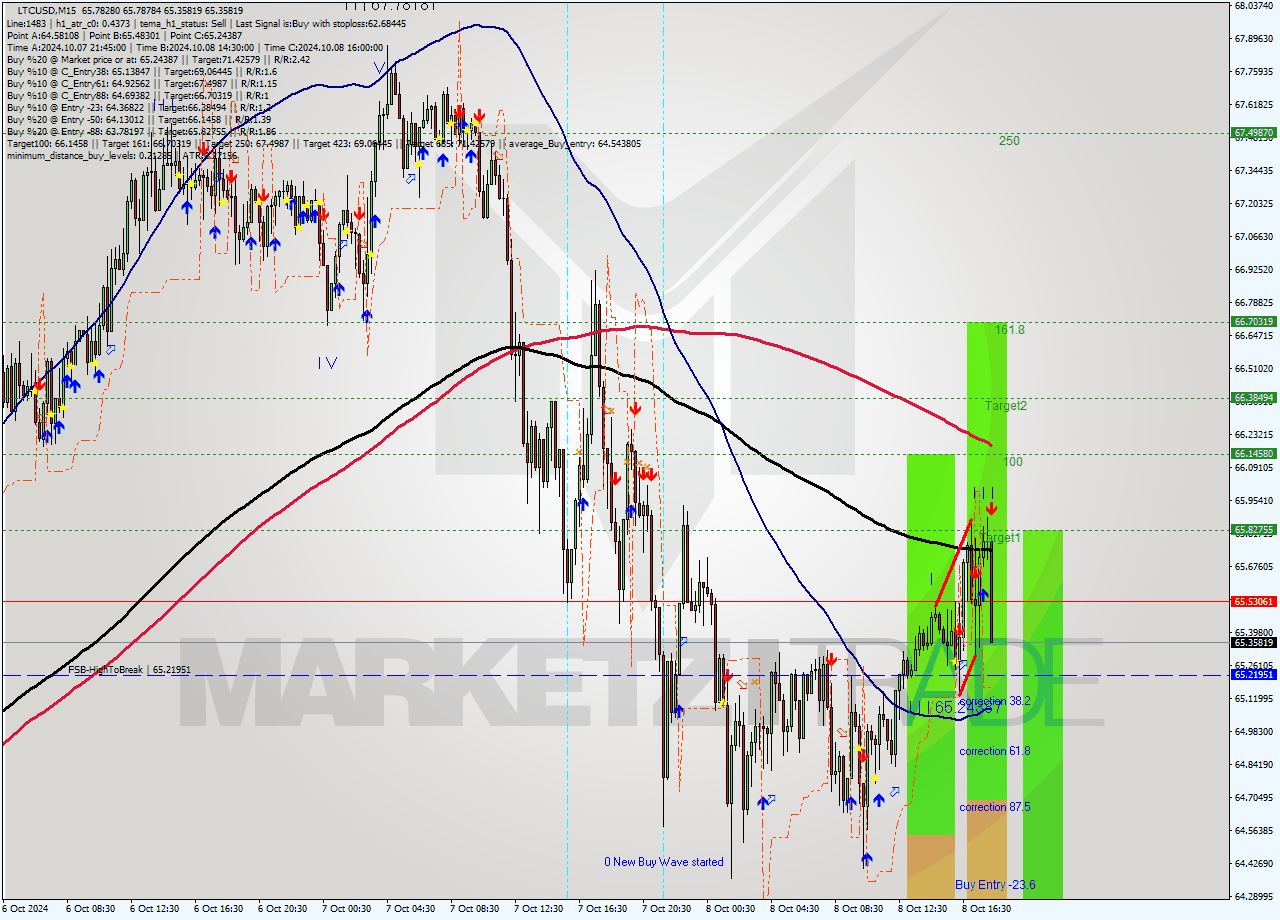Click the '8 Oct 08:30' time axis label
This screenshot has height=920, width=1280.
(861, 909)
